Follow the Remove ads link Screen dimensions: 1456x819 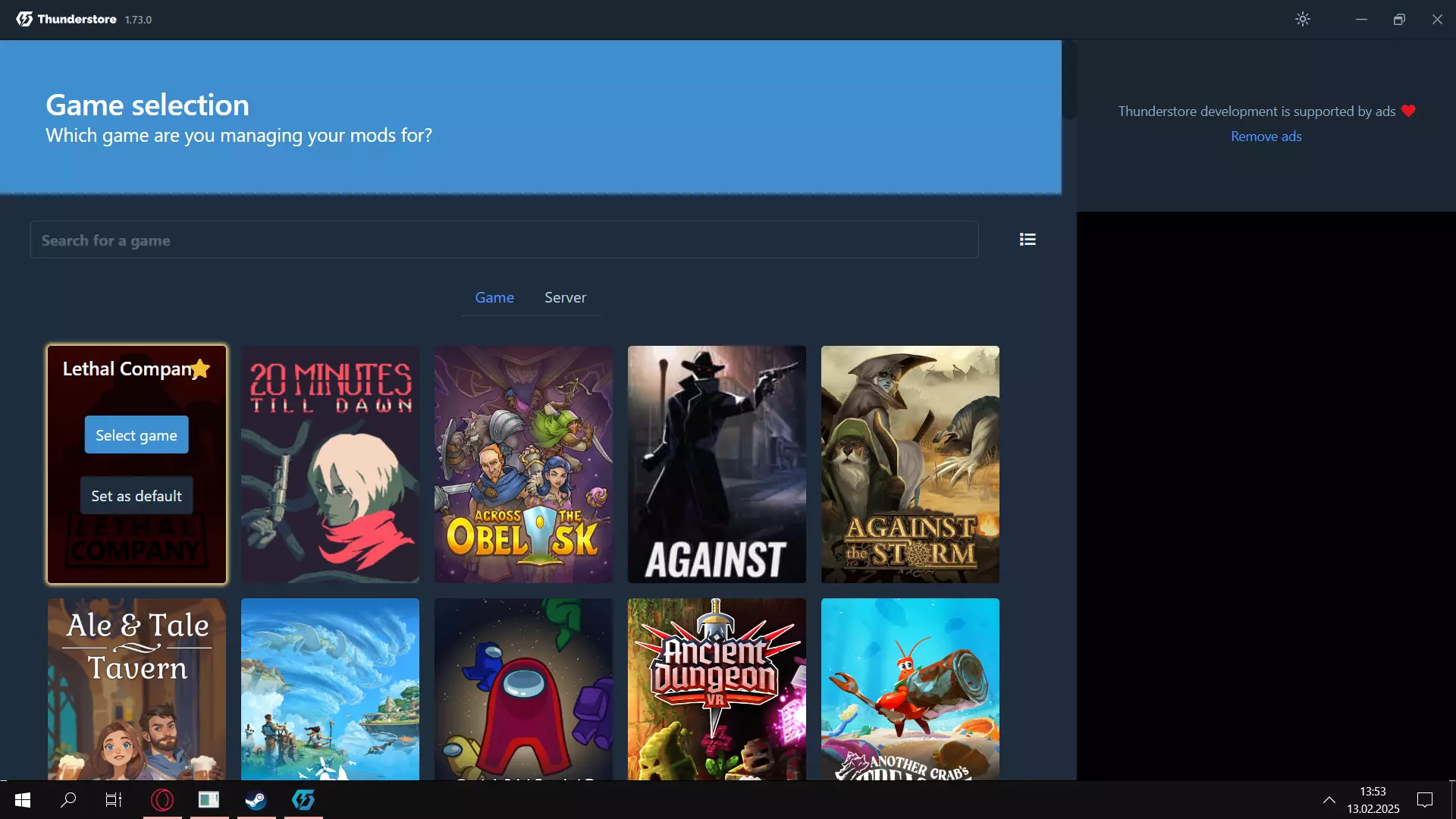(x=1266, y=136)
